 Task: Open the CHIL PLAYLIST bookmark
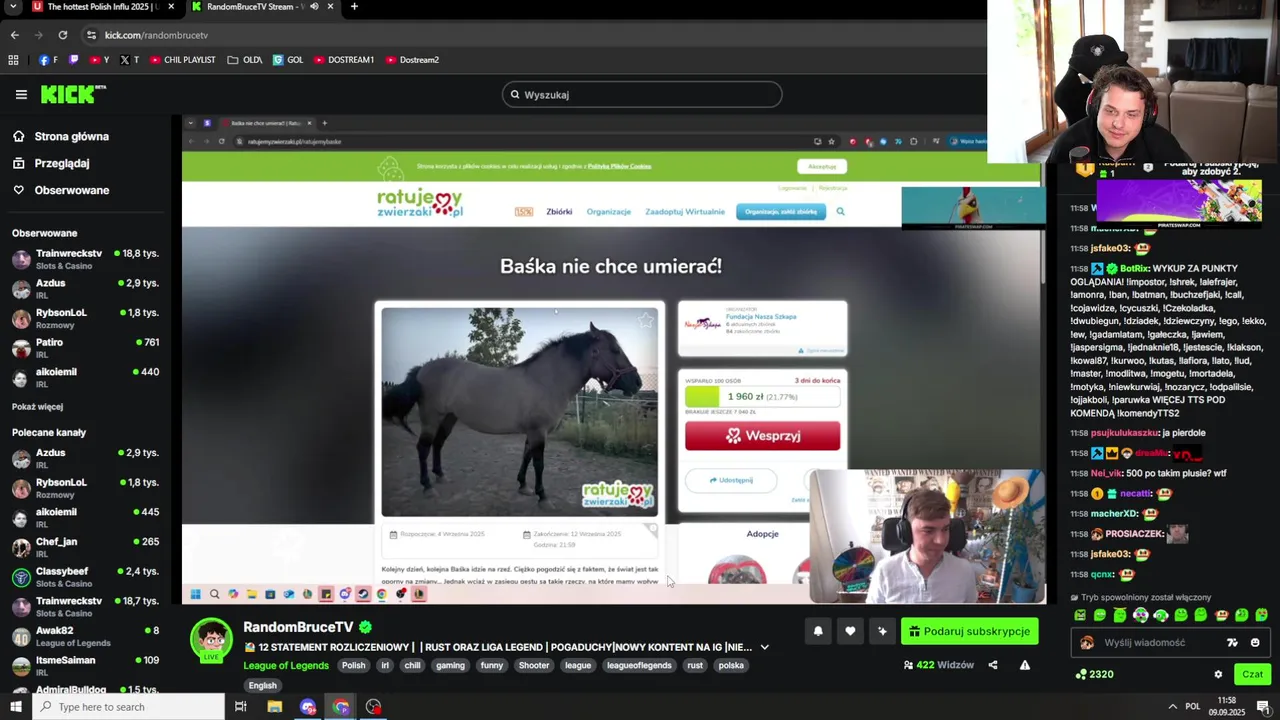coord(183,60)
